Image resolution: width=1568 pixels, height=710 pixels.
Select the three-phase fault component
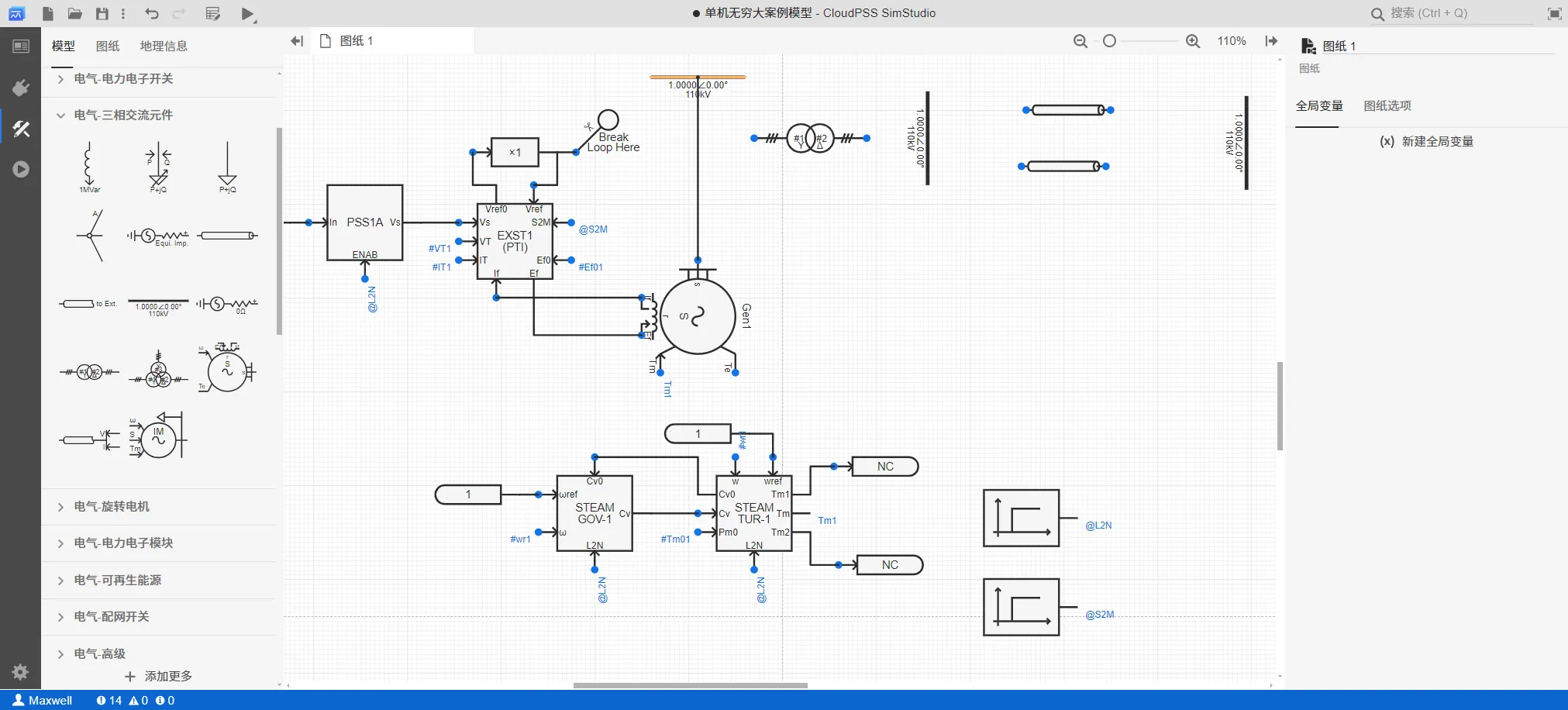click(x=91, y=235)
